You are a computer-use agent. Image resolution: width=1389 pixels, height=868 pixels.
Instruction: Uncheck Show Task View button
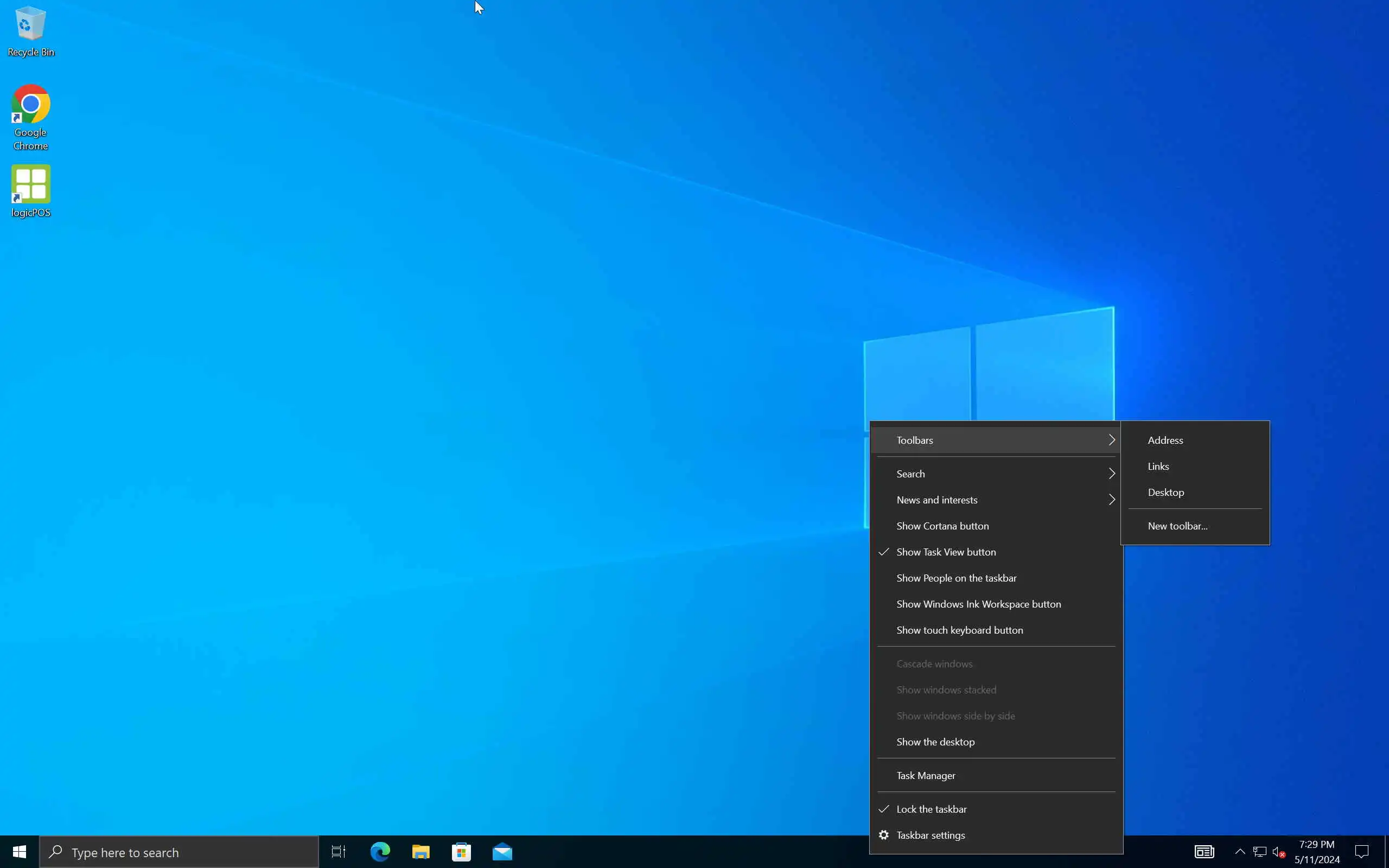(946, 552)
